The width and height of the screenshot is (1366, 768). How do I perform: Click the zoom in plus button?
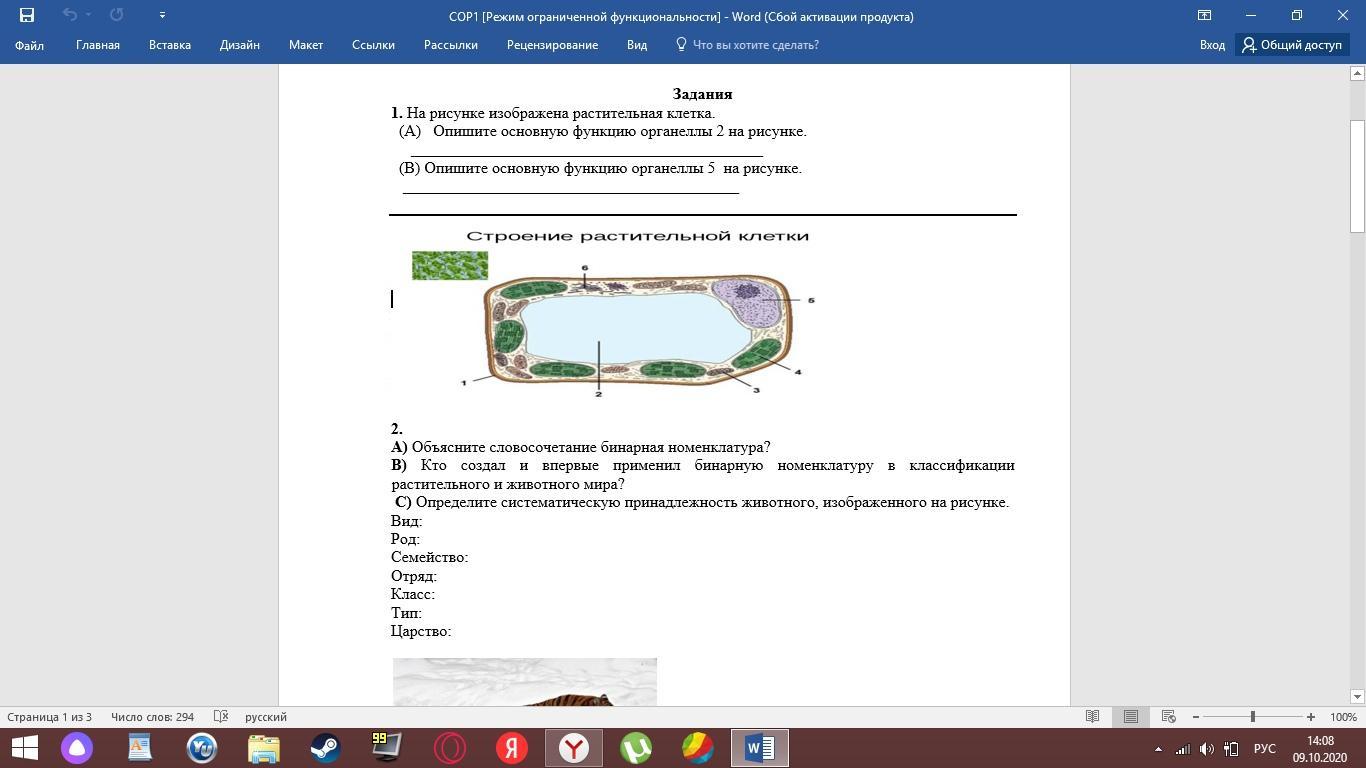(1310, 717)
